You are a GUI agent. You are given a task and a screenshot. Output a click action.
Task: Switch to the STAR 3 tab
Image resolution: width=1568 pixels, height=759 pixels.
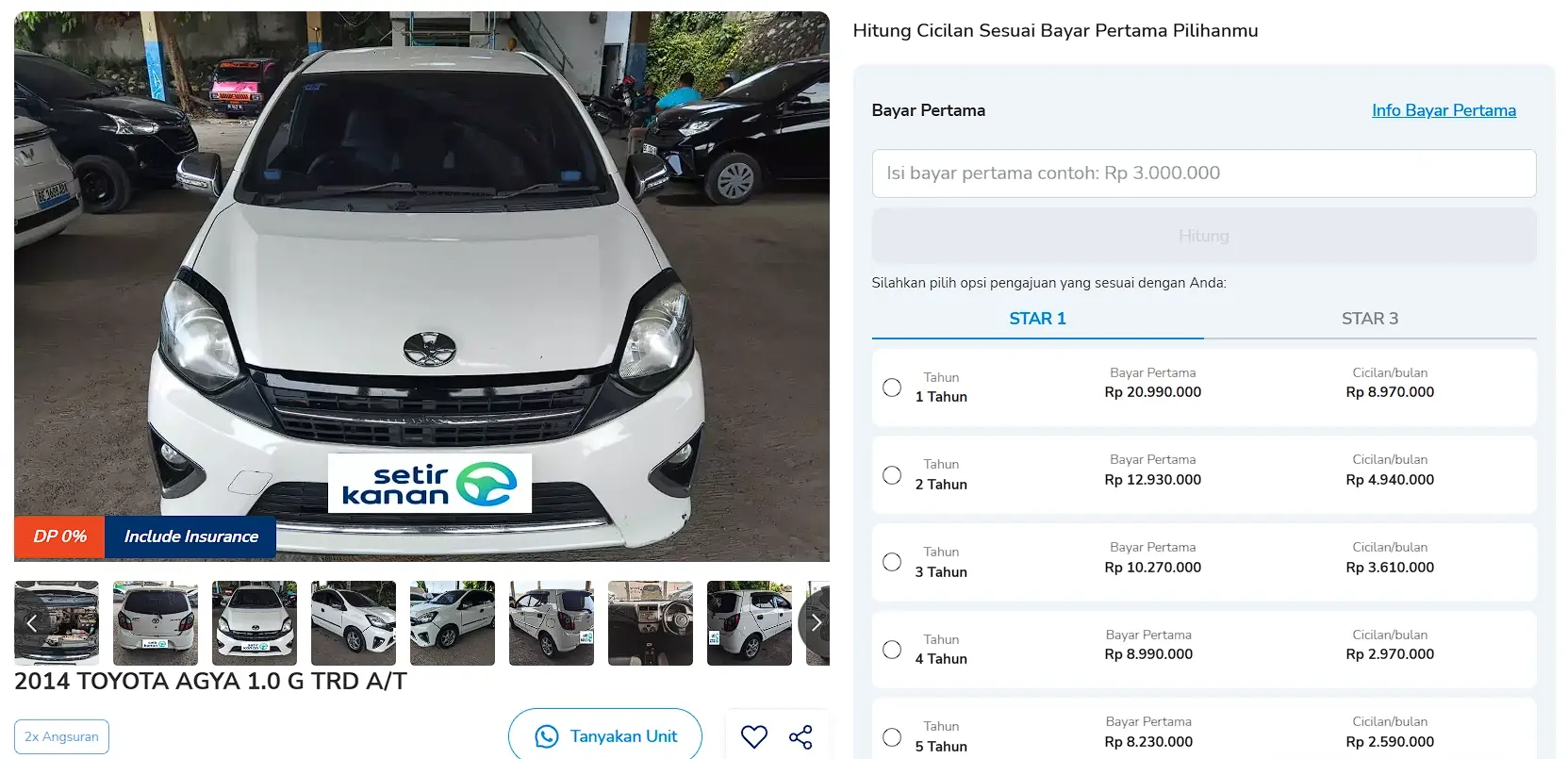[1370, 319]
